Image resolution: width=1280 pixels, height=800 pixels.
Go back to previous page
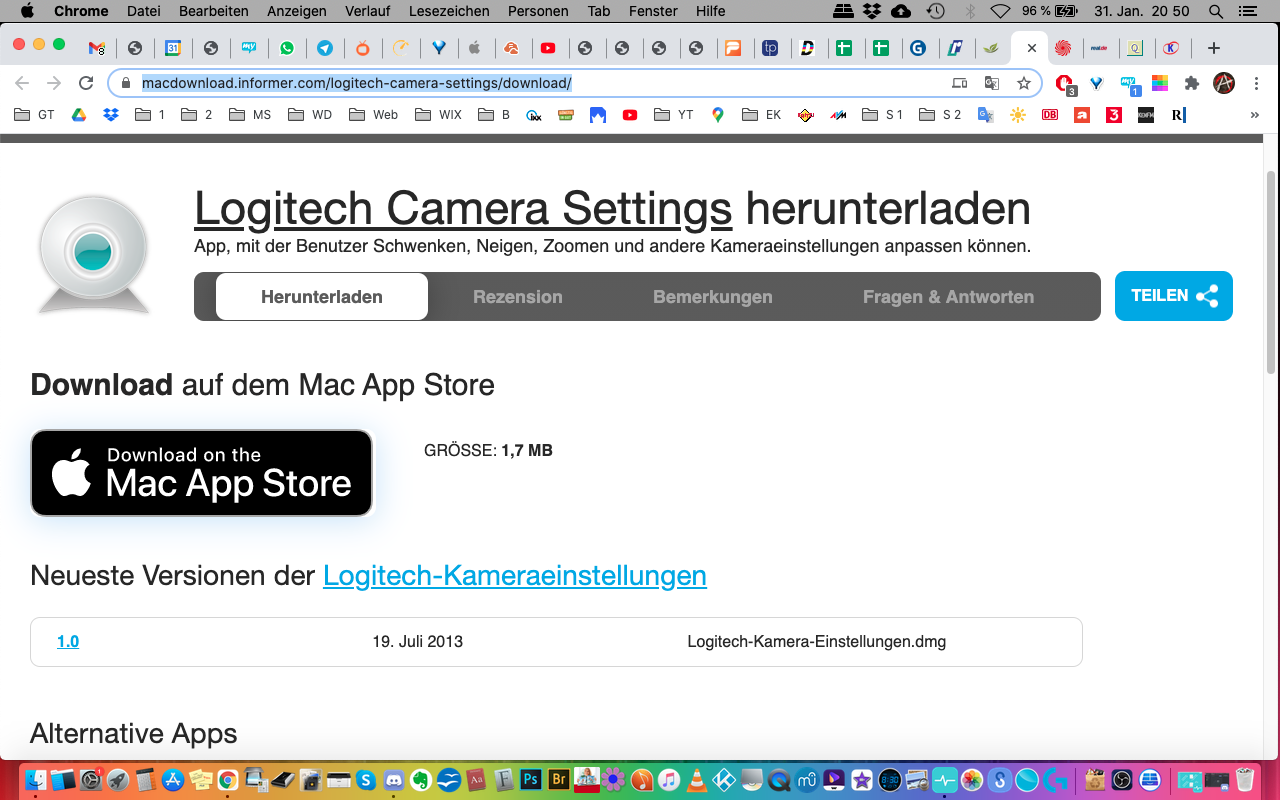point(22,83)
